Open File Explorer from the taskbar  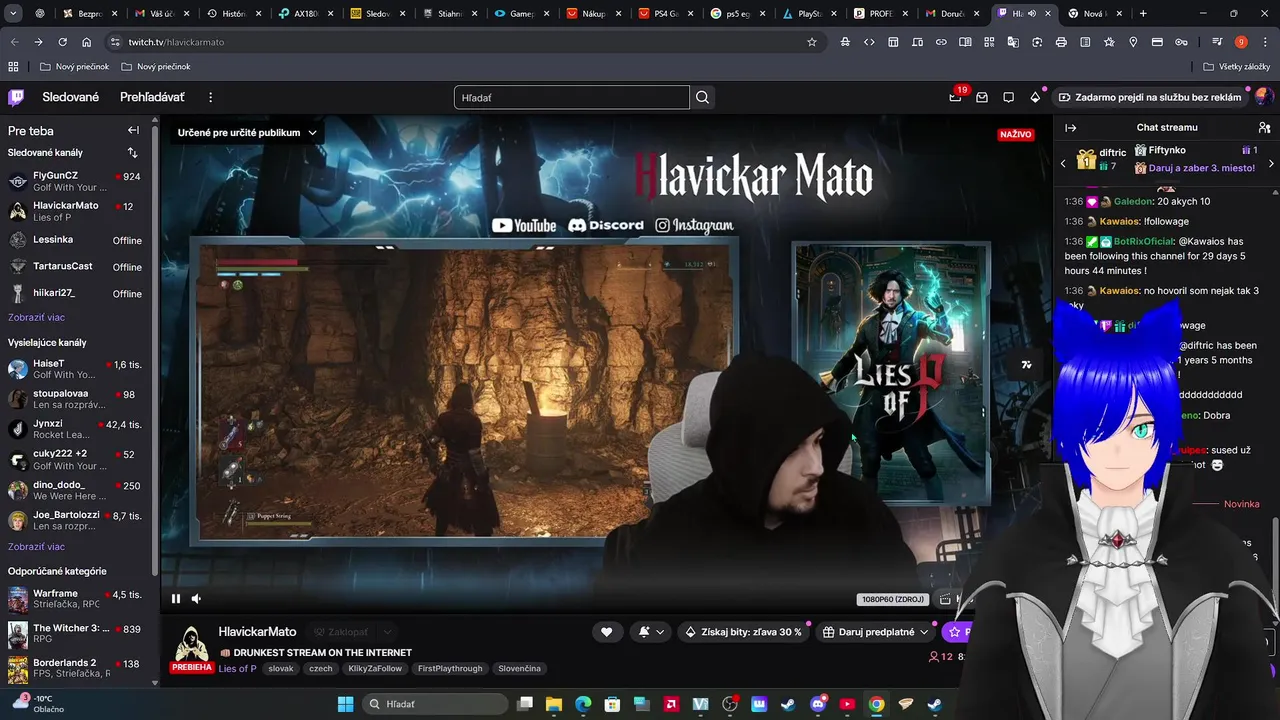pyautogui.click(x=554, y=704)
